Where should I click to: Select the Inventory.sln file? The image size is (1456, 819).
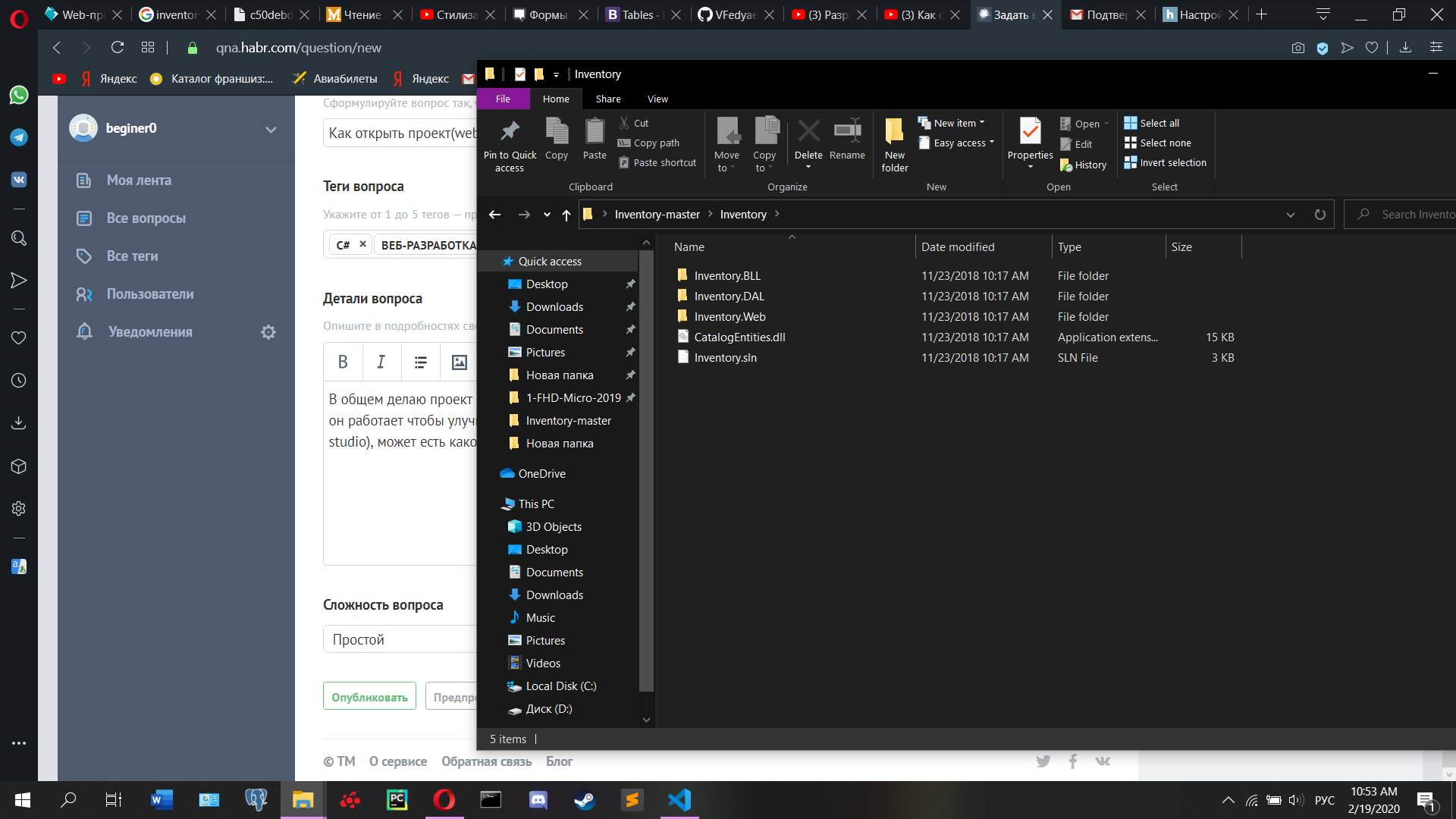[x=725, y=358]
